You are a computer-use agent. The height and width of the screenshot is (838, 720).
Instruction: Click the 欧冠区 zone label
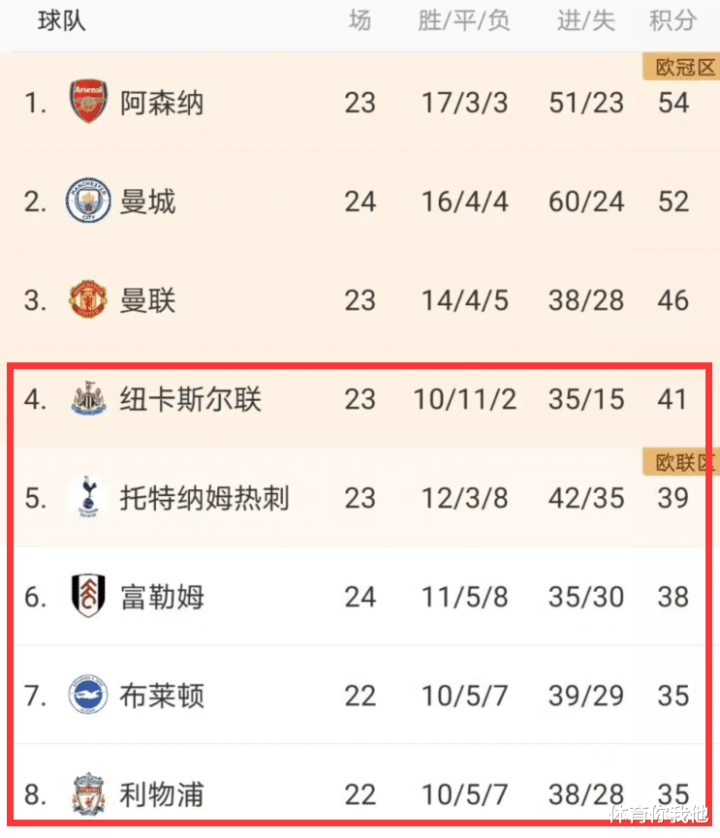pyautogui.click(x=682, y=67)
